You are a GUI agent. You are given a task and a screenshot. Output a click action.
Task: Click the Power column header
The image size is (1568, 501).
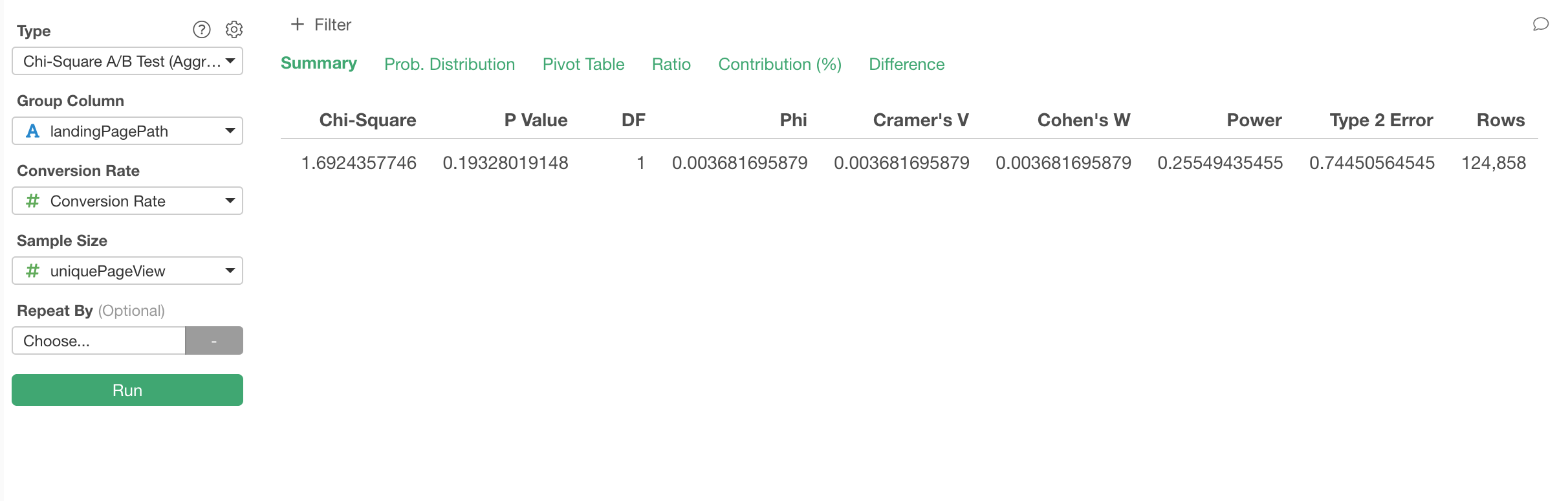tap(1254, 120)
